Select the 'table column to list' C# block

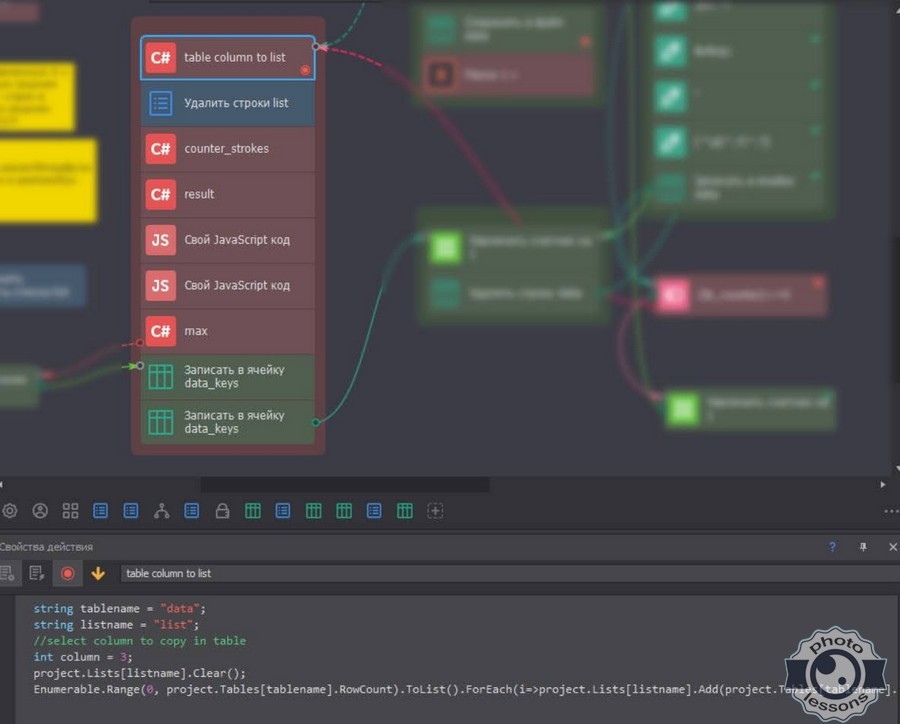pos(228,58)
